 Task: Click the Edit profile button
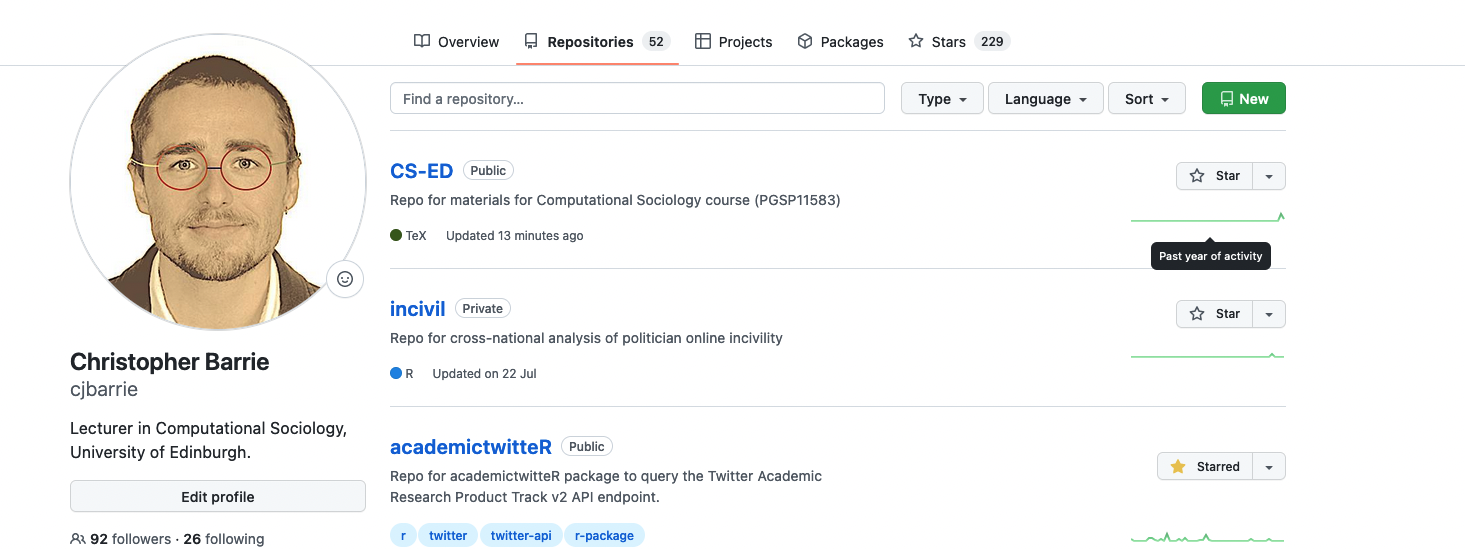tap(218, 497)
